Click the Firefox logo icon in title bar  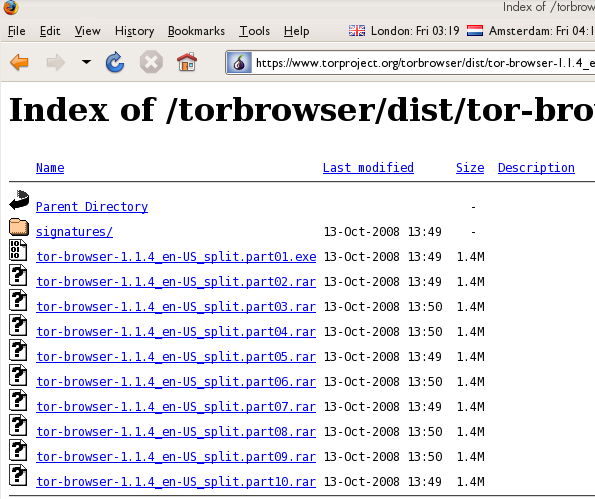(11, 7)
